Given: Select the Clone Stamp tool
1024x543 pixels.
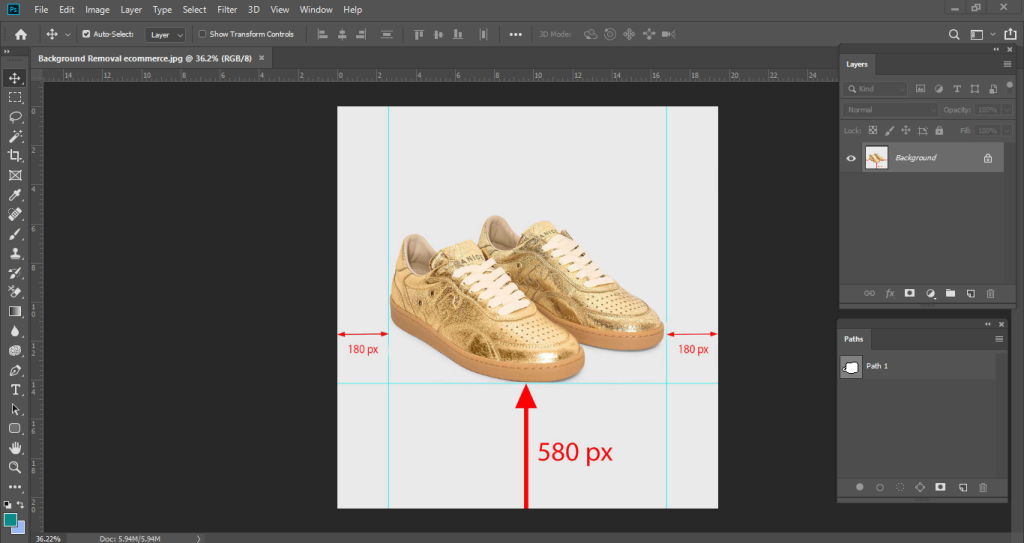Looking at the screenshot, I should [15, 254].
